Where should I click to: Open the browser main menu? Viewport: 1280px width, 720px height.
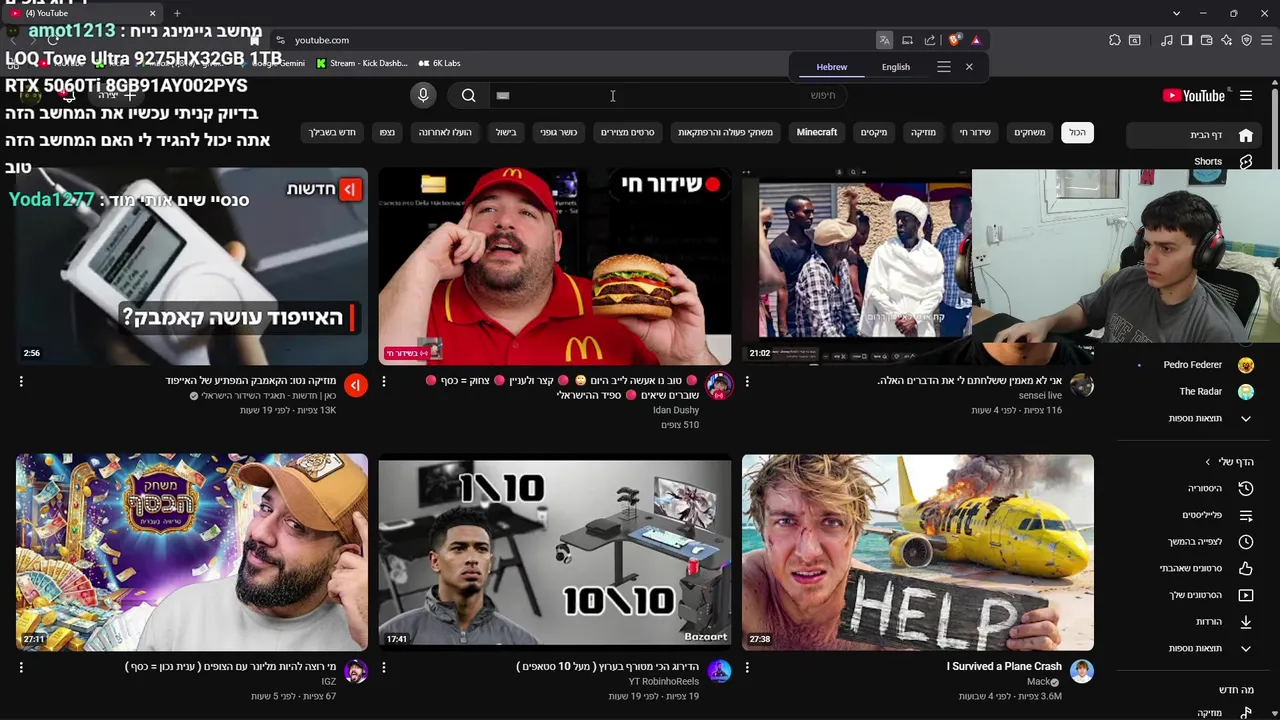1266,40
